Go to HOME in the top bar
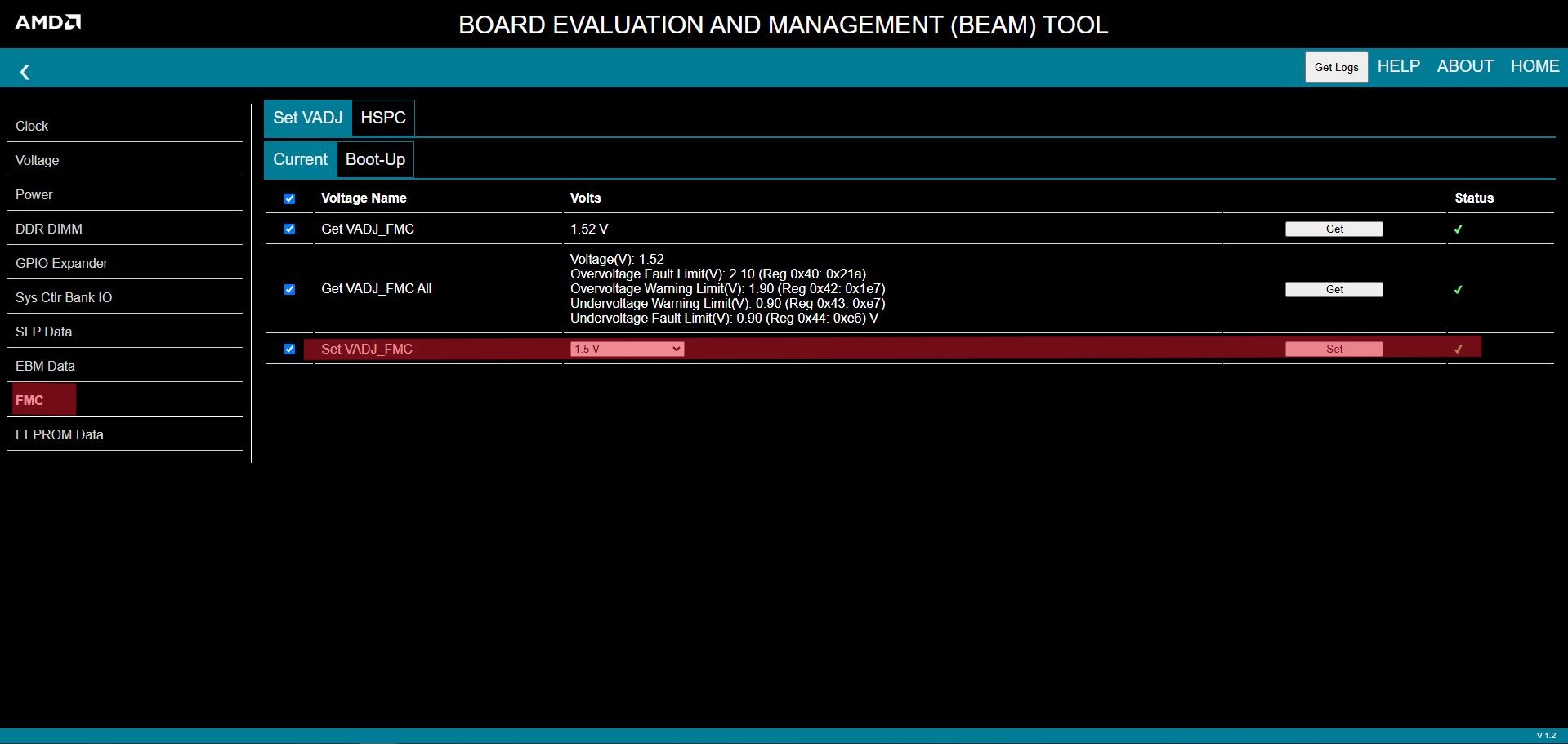Screen dimensions: 1568x744 (1534, 66)
